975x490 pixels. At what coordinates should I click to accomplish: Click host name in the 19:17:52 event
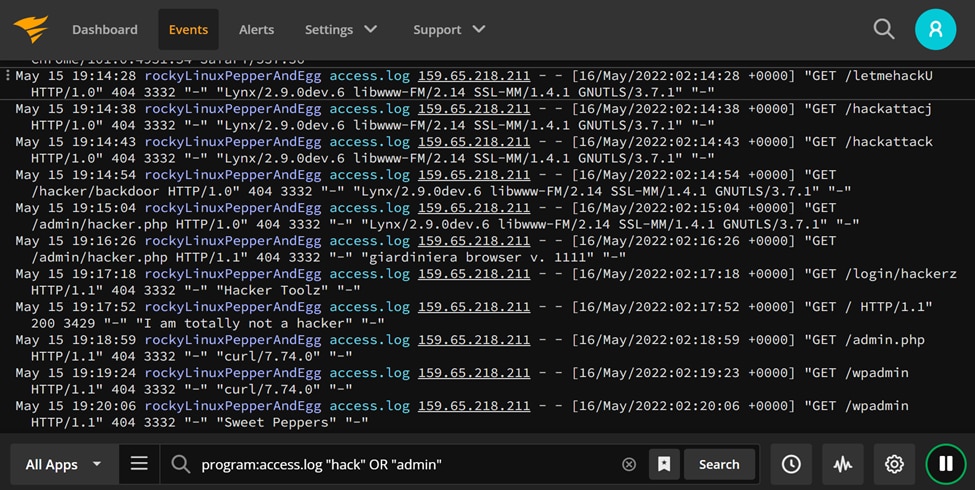click(x=233, y=307)
